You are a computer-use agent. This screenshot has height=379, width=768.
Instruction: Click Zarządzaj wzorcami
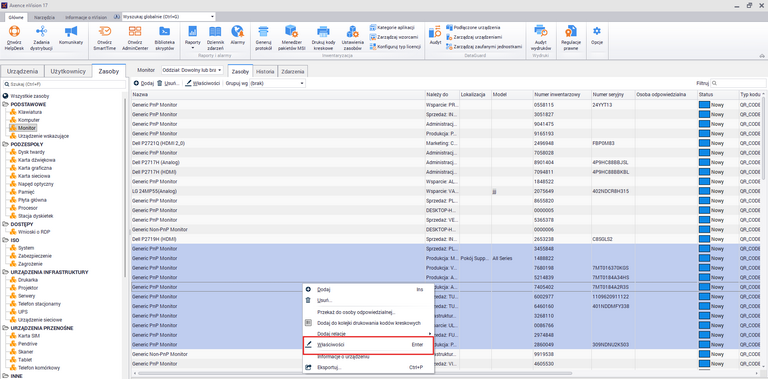click(x=393, y=37)
